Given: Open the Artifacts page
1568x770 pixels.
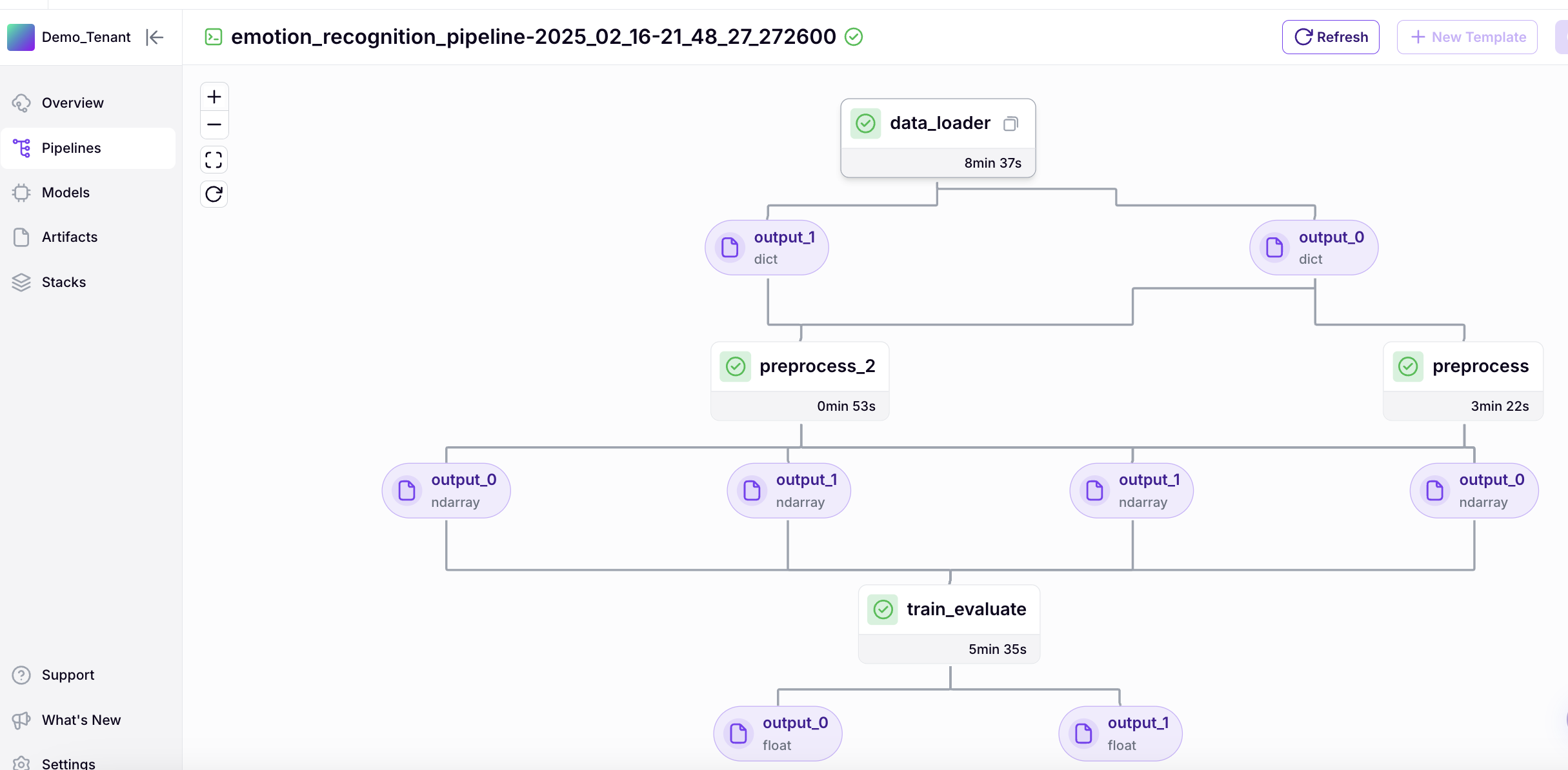Looking at the screenshot, I should (69, 237).
